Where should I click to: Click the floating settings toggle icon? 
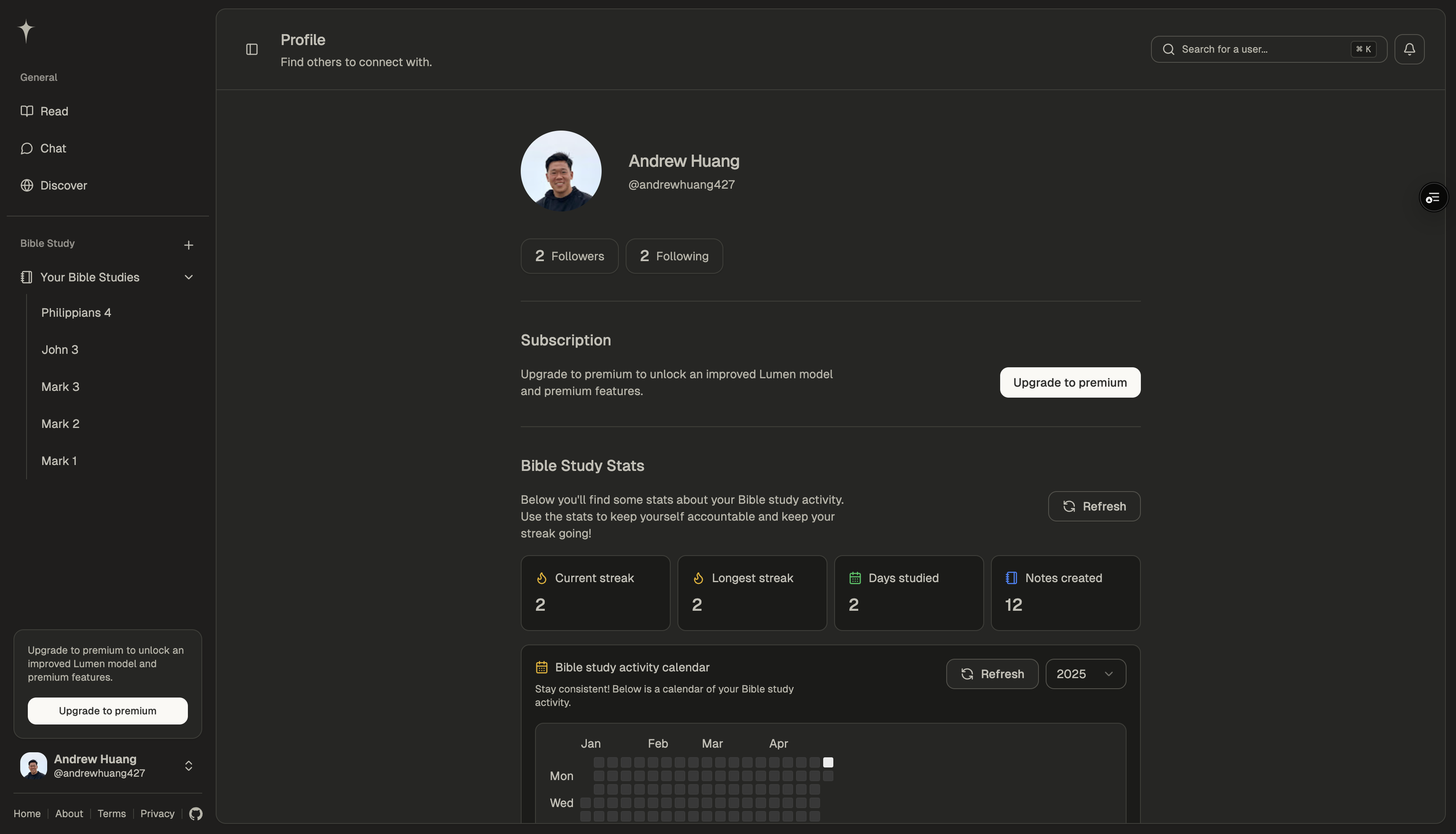click(1433, 198)
